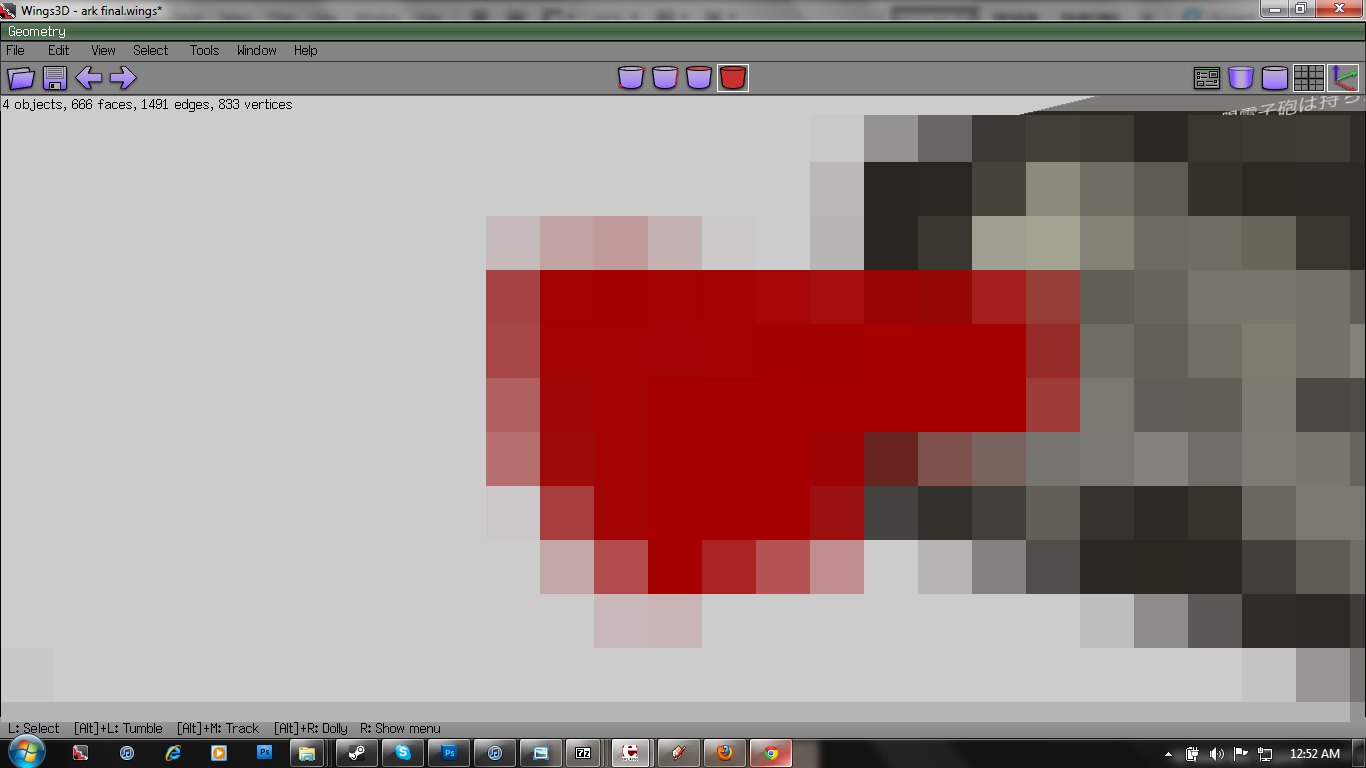Toggle orthographic view cylinder icon
Image resolution: width=1366 pixels, height=768 pixels.
point(1275,78)
